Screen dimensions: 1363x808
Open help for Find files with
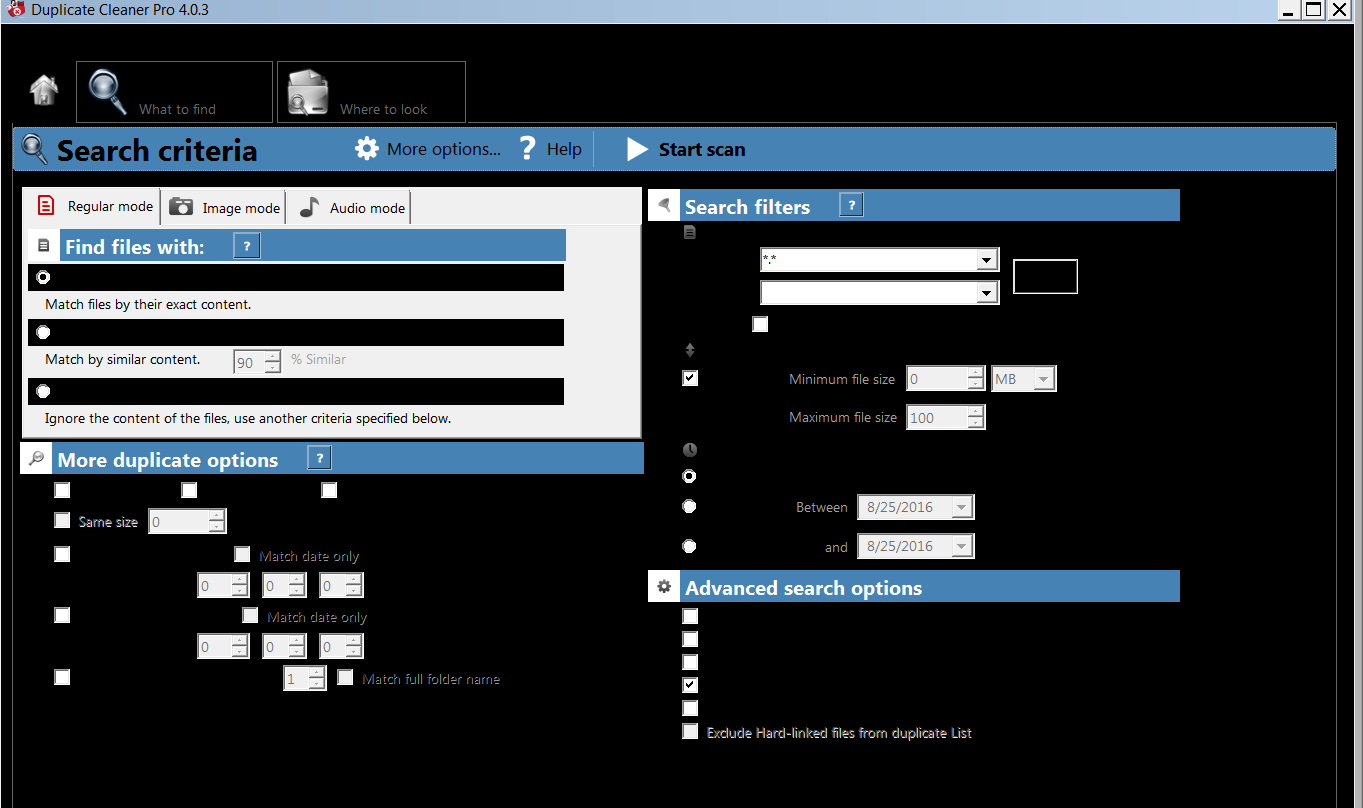click(246, 246)
